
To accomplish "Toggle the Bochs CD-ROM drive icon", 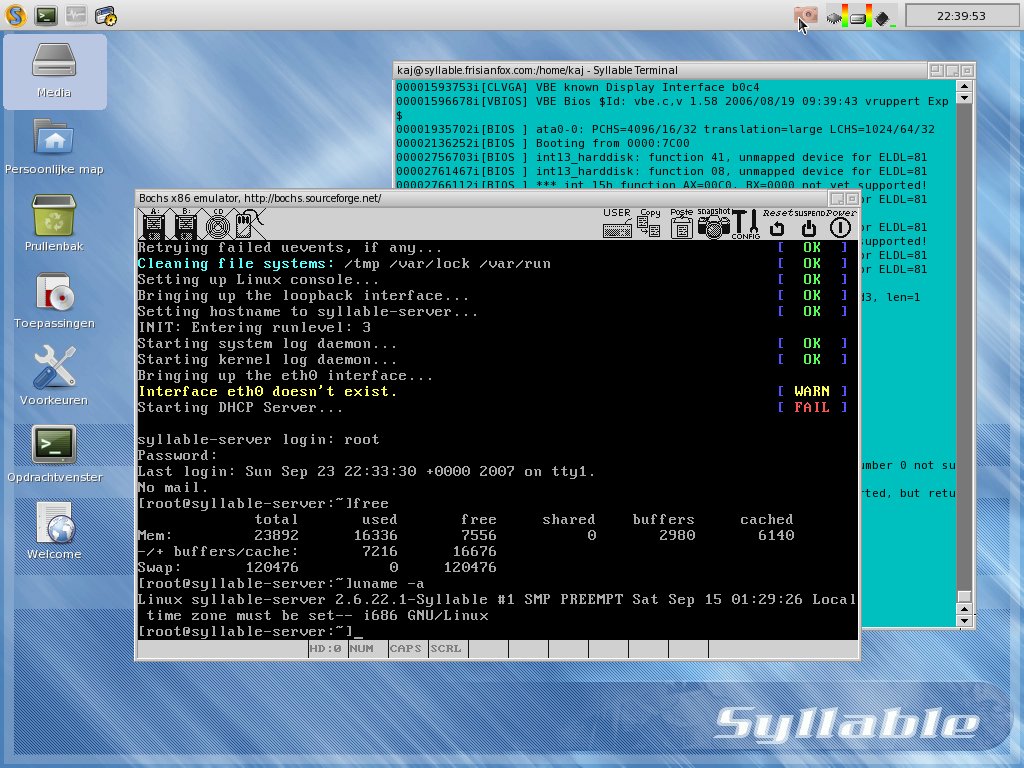I will (x=218, y=224).
